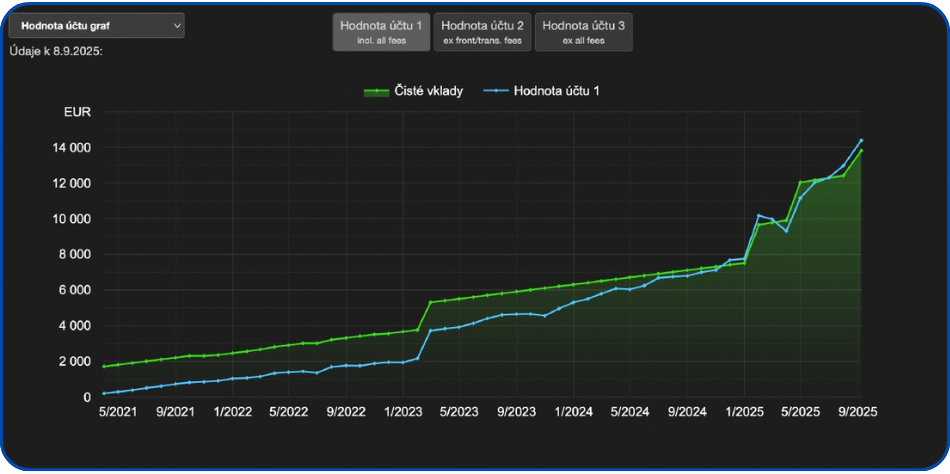This screenshot has height=474, width=950.
Task: Click the first green data point near 5/2021
Action: 104,366
